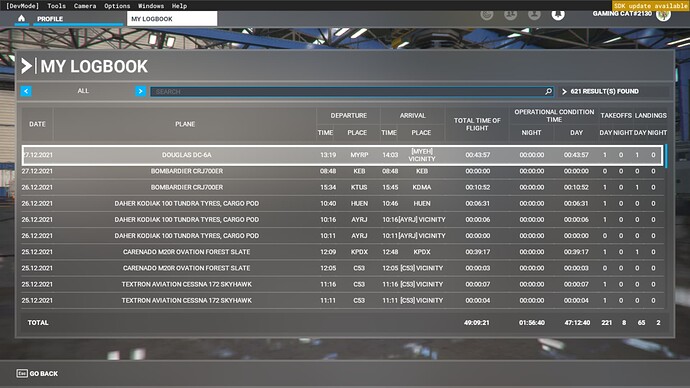Click the GO BACK button
Image resolution: width=690 pixels, height=388 pixels.
click(37, 373)
